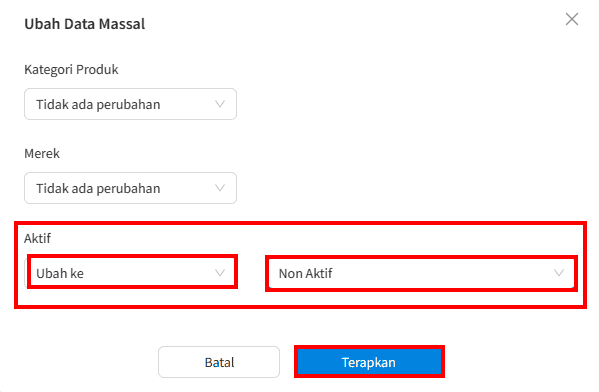Screen dimensions: 599x392
Task: Open the Kategori Produk dropdown
Action: point(130,104)
